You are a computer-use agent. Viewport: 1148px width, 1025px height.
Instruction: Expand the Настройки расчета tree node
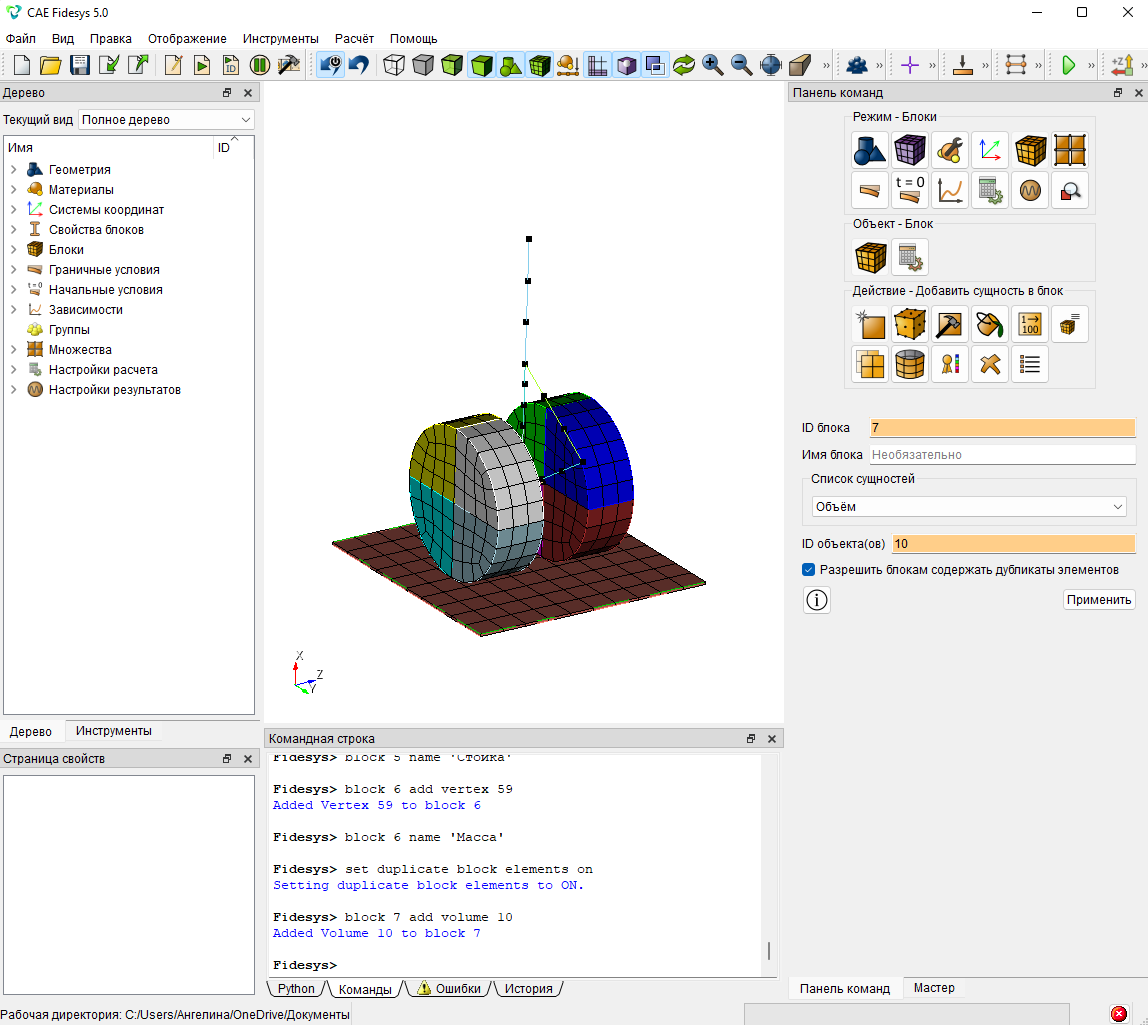click(13, 370)
